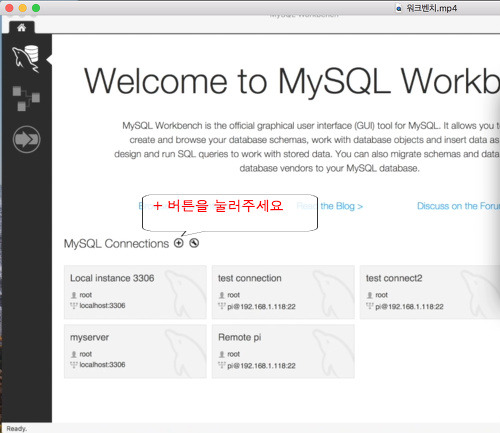The height and width of the screenshot is (433, 500).
Task: Click localhost:3306 under Local instance 3306
Action: tap(102, 305)
